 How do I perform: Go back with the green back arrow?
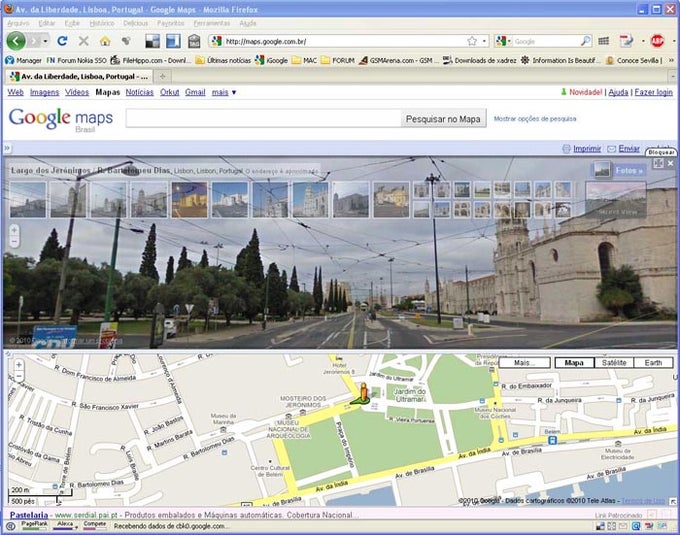[x=16, y=41]
